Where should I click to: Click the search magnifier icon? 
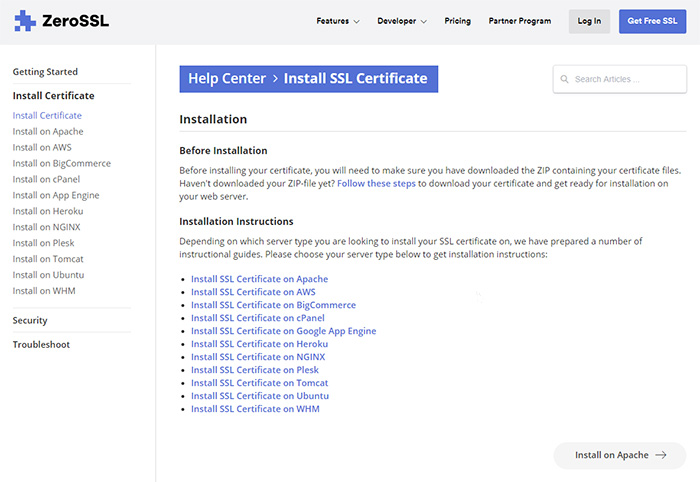(564, 79)
